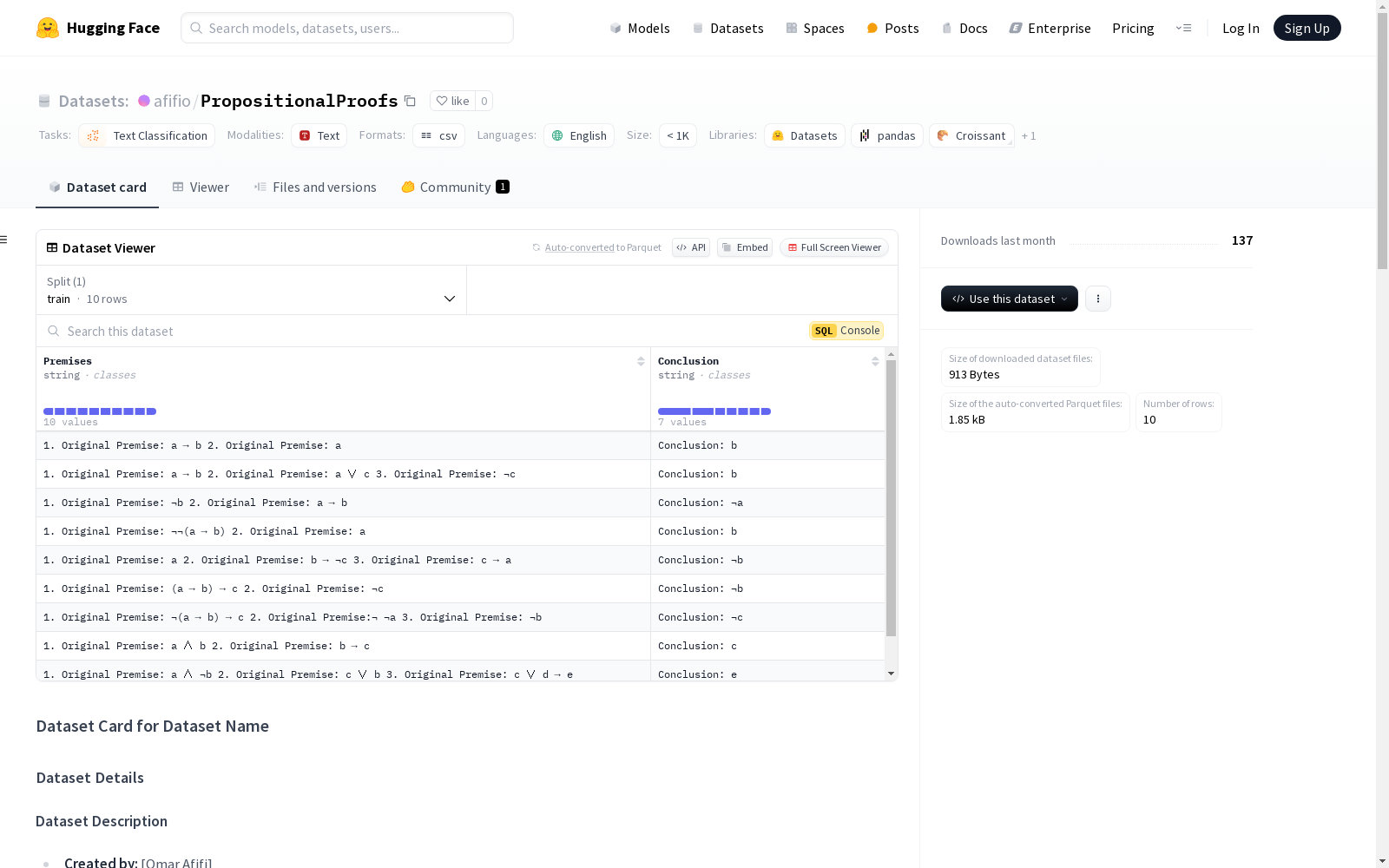
Task: Click Log In
Action: [x=1241, y=28]
